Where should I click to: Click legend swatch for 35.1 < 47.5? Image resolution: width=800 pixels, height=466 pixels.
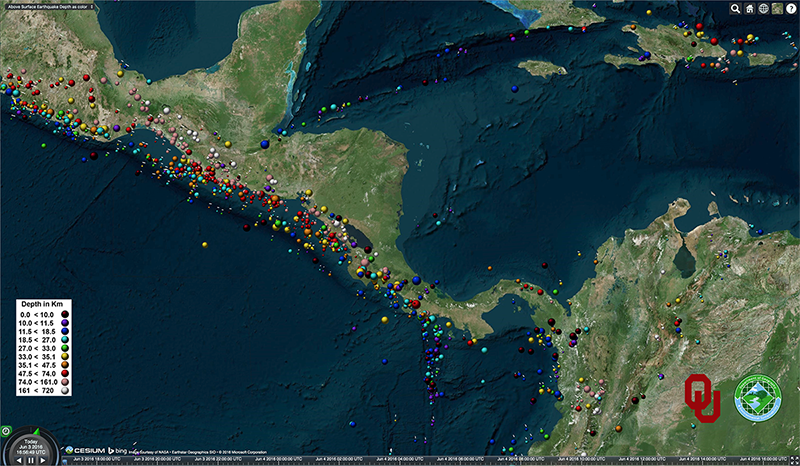pos(65,365)
